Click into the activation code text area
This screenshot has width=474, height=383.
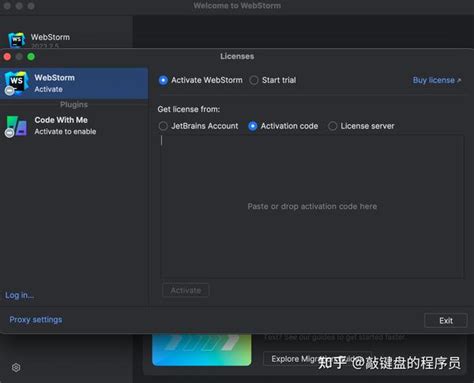click(x=312, y=206)
